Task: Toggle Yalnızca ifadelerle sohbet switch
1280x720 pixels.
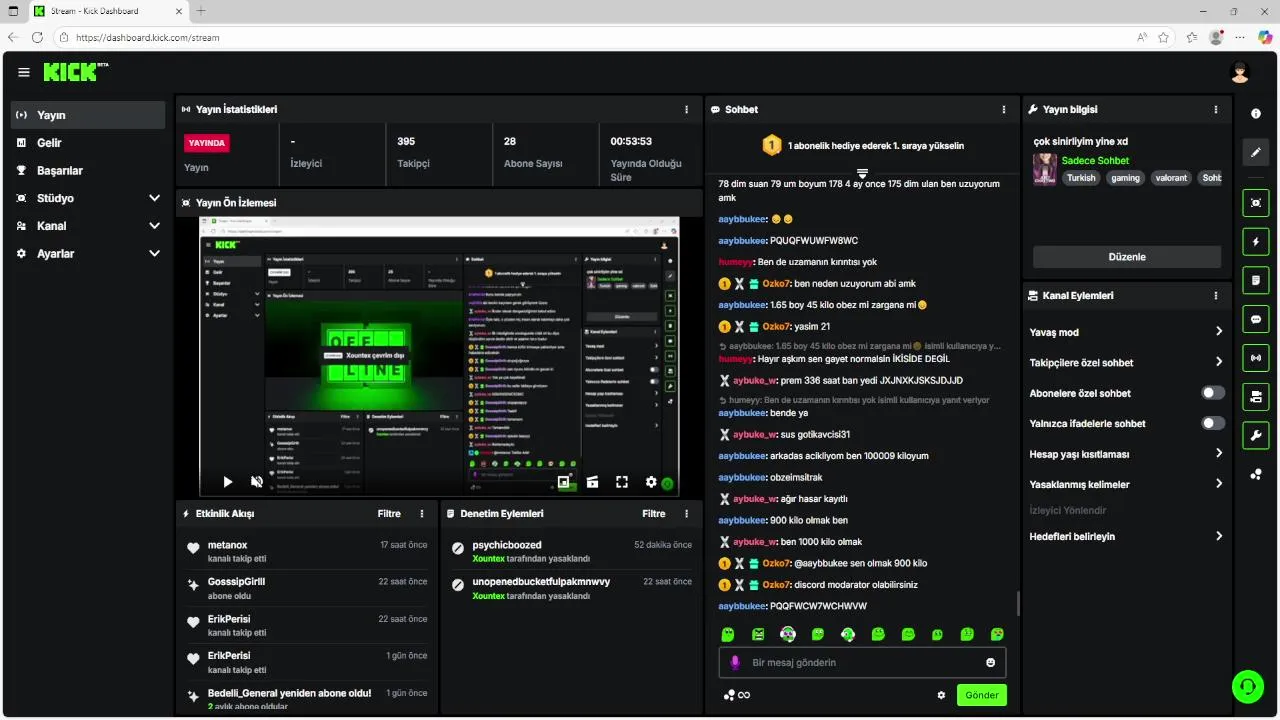Action: [1213, 423]
